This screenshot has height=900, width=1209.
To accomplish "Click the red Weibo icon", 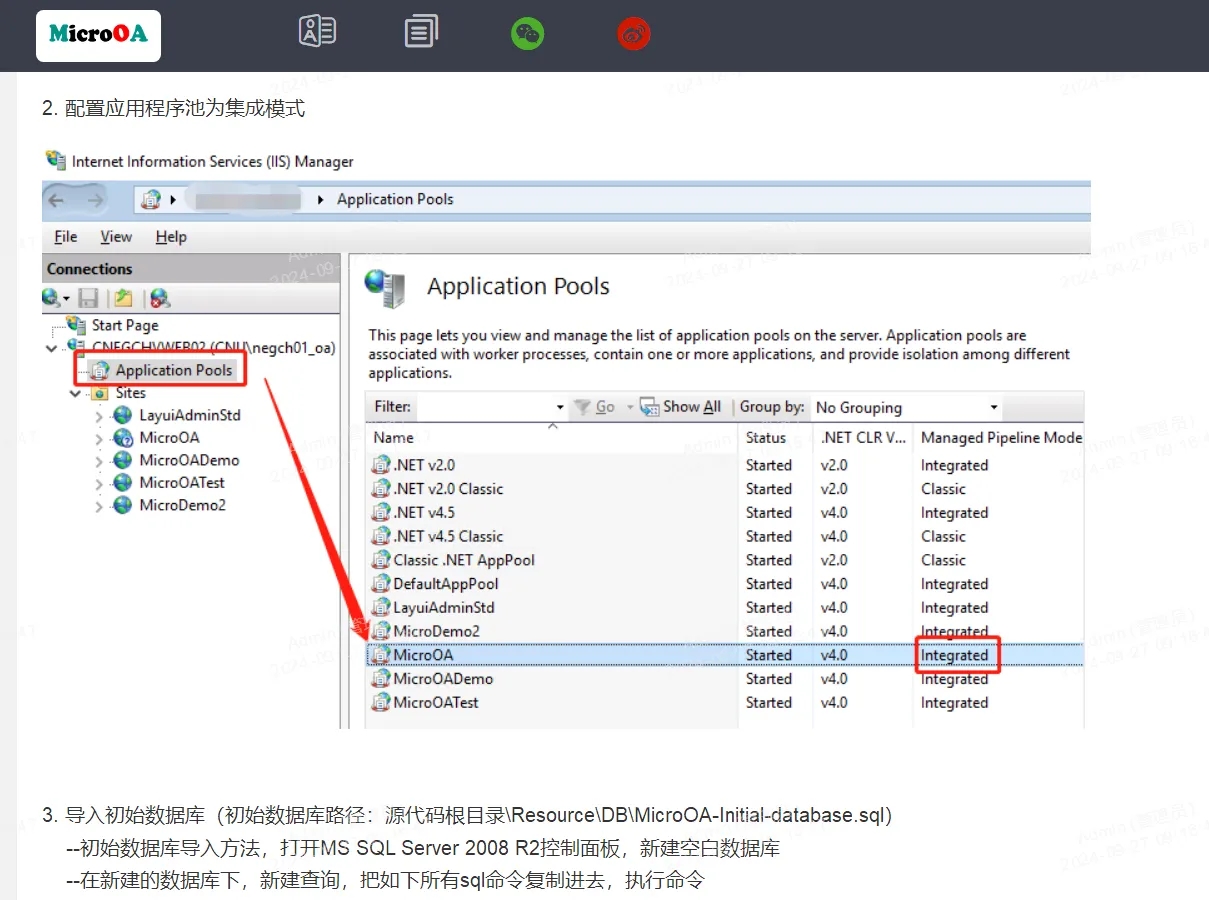I will pyautogui.click(x=634, y=34).
